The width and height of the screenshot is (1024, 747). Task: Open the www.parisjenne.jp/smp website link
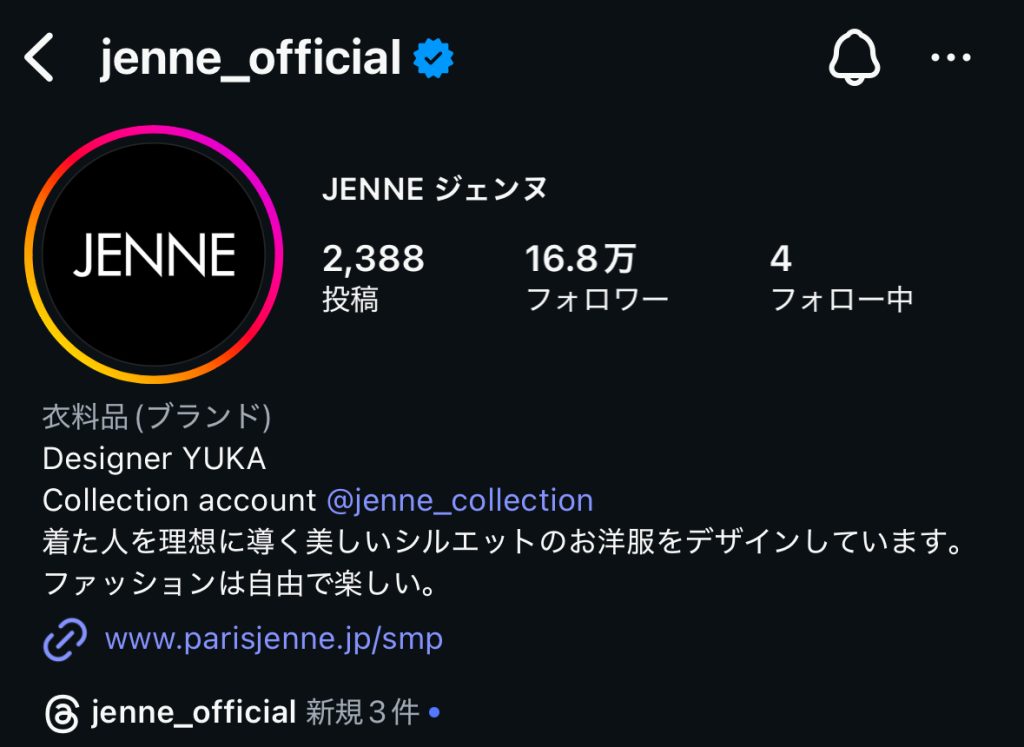pyautogui.click(x=273, y=638)
